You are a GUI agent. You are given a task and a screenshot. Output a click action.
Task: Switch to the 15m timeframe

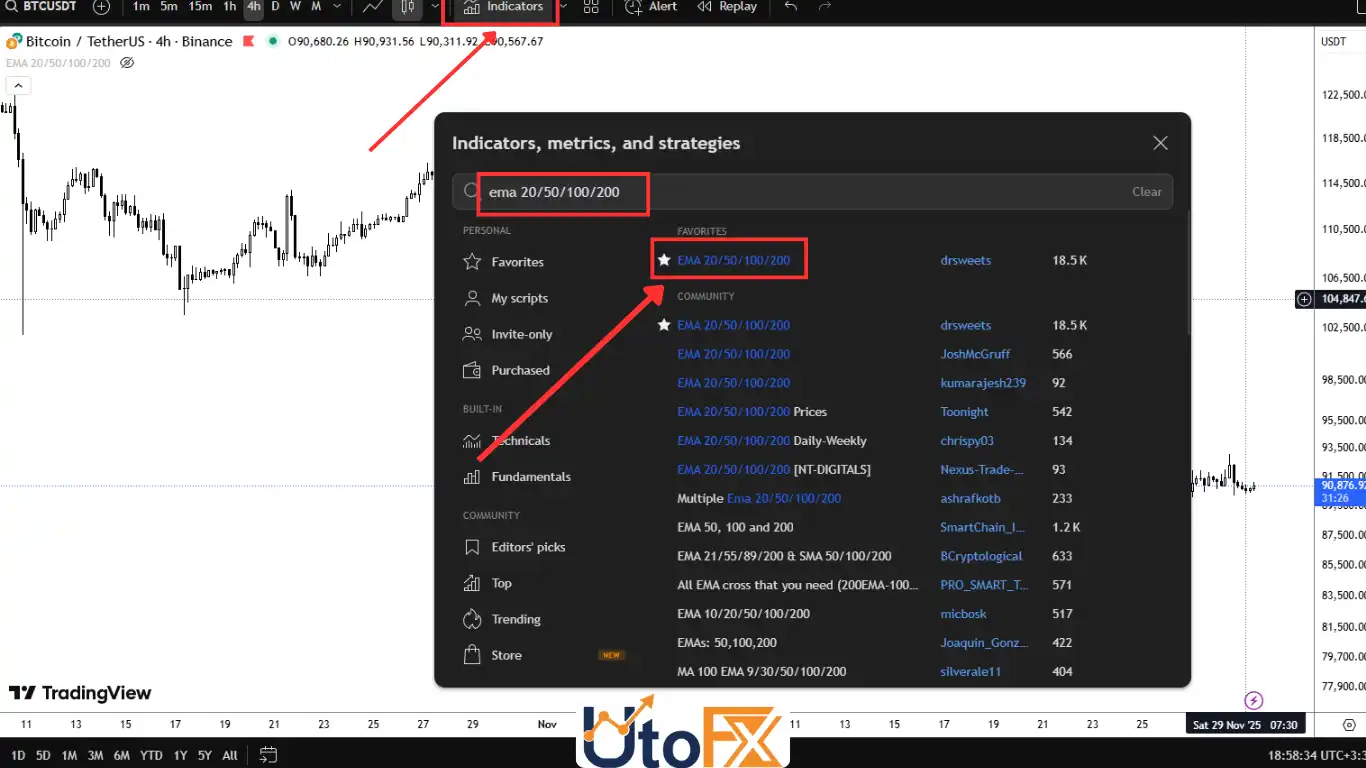point(200,7)
